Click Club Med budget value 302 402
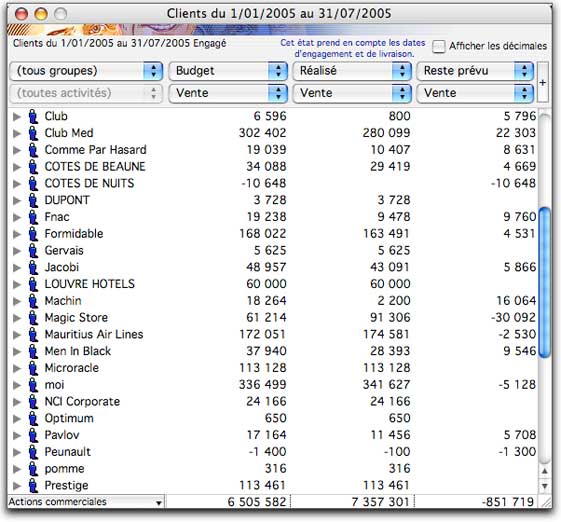The height and width of the screenshot is (522, 561). (x=263, y=133)
